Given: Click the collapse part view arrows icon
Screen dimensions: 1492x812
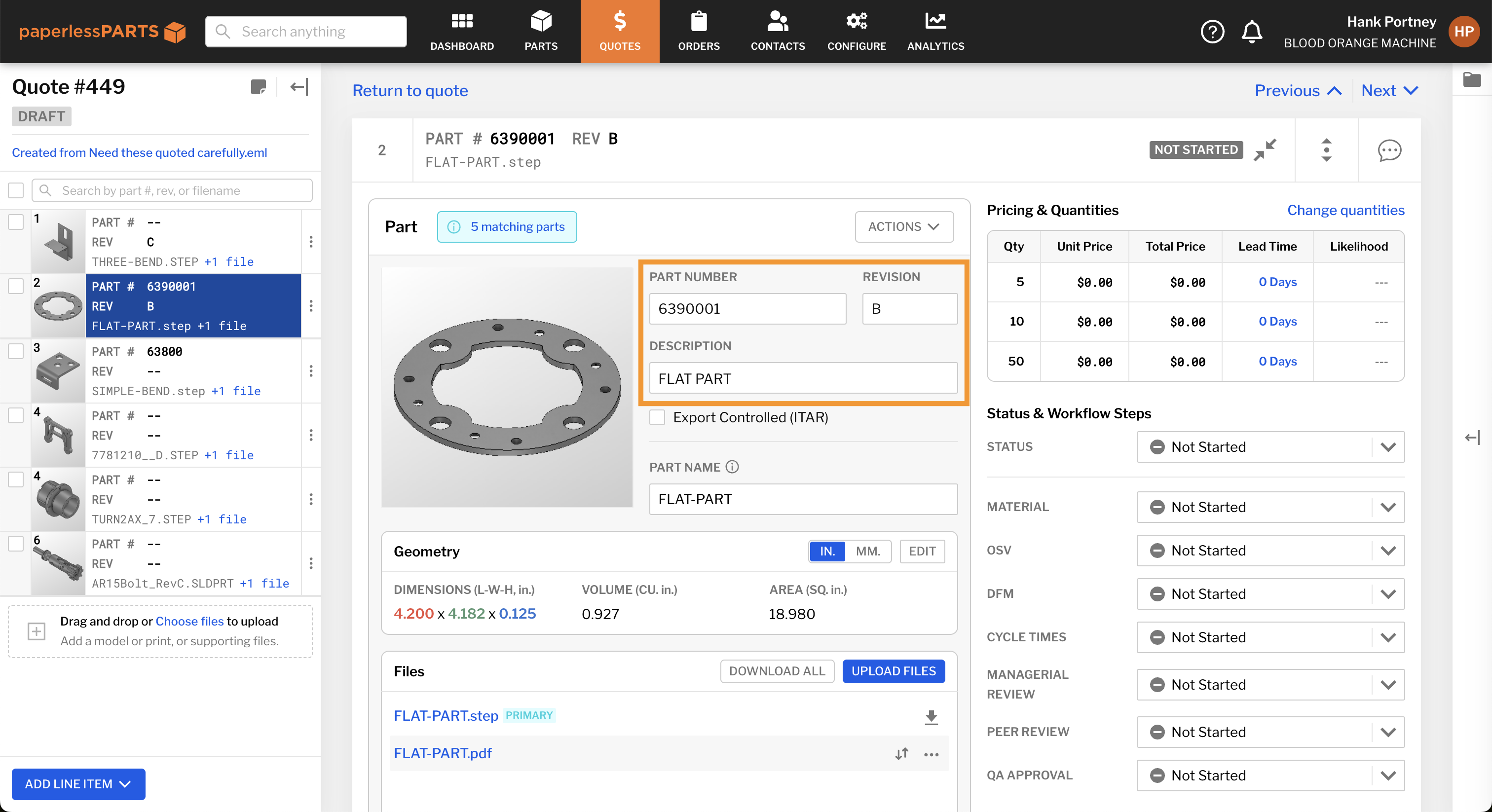Looking at the screenshot, I should point(1265,150).
